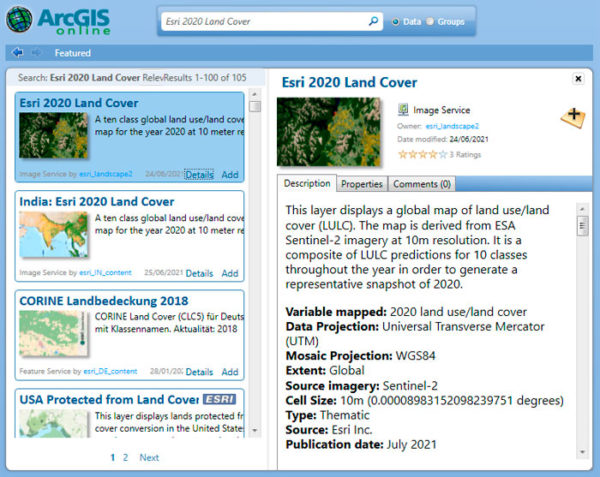Click the search field with Esri 2020 Land Cover
600x477 pixels.
tap(272, 21)
